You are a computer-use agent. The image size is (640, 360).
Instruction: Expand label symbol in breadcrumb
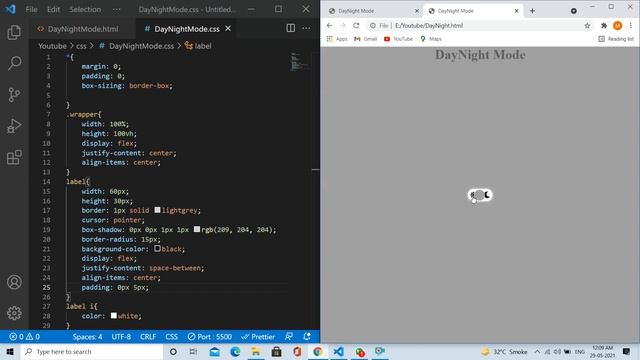[198, 46]
